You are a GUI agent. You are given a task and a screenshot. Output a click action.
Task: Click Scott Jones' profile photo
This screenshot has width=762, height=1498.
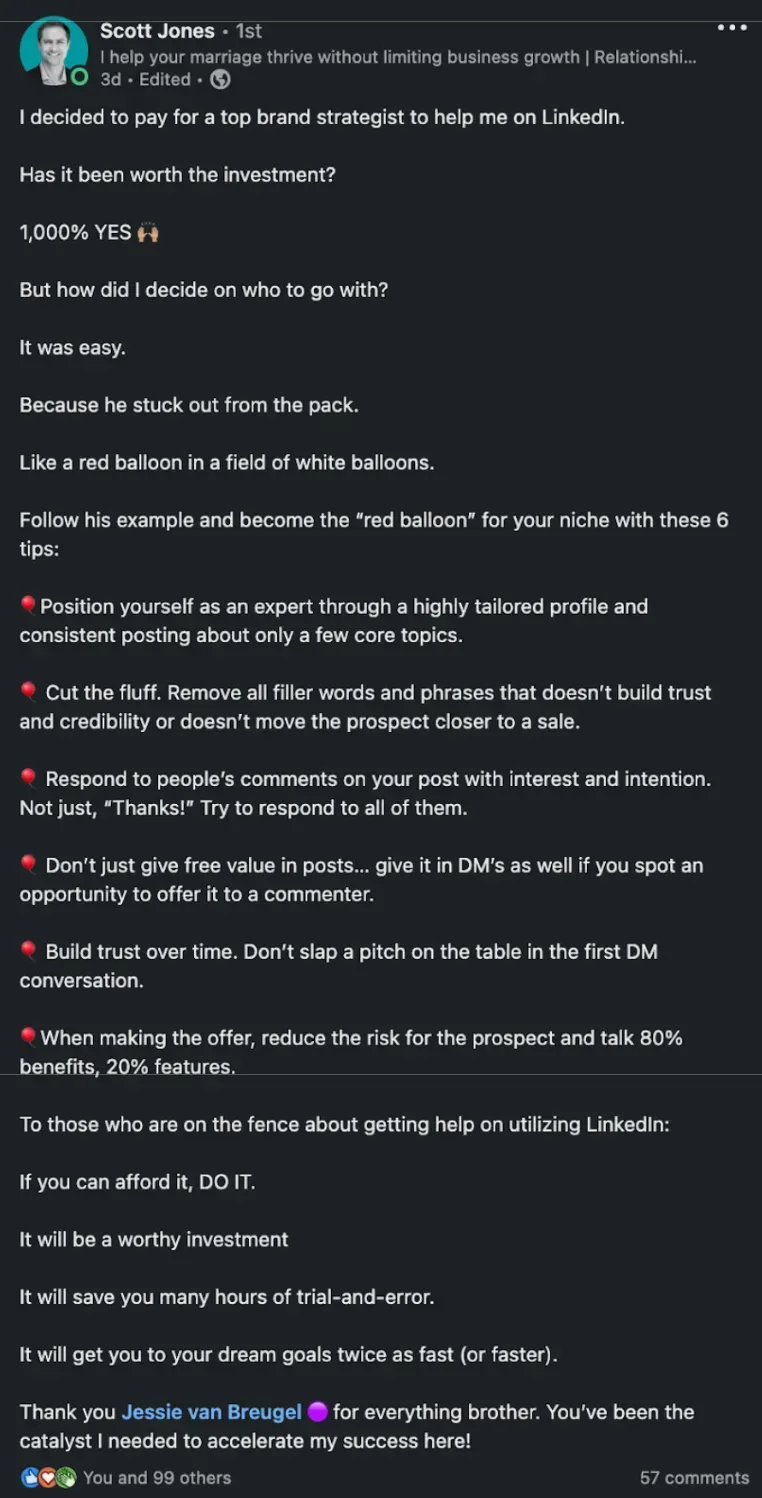pos(53,50)
